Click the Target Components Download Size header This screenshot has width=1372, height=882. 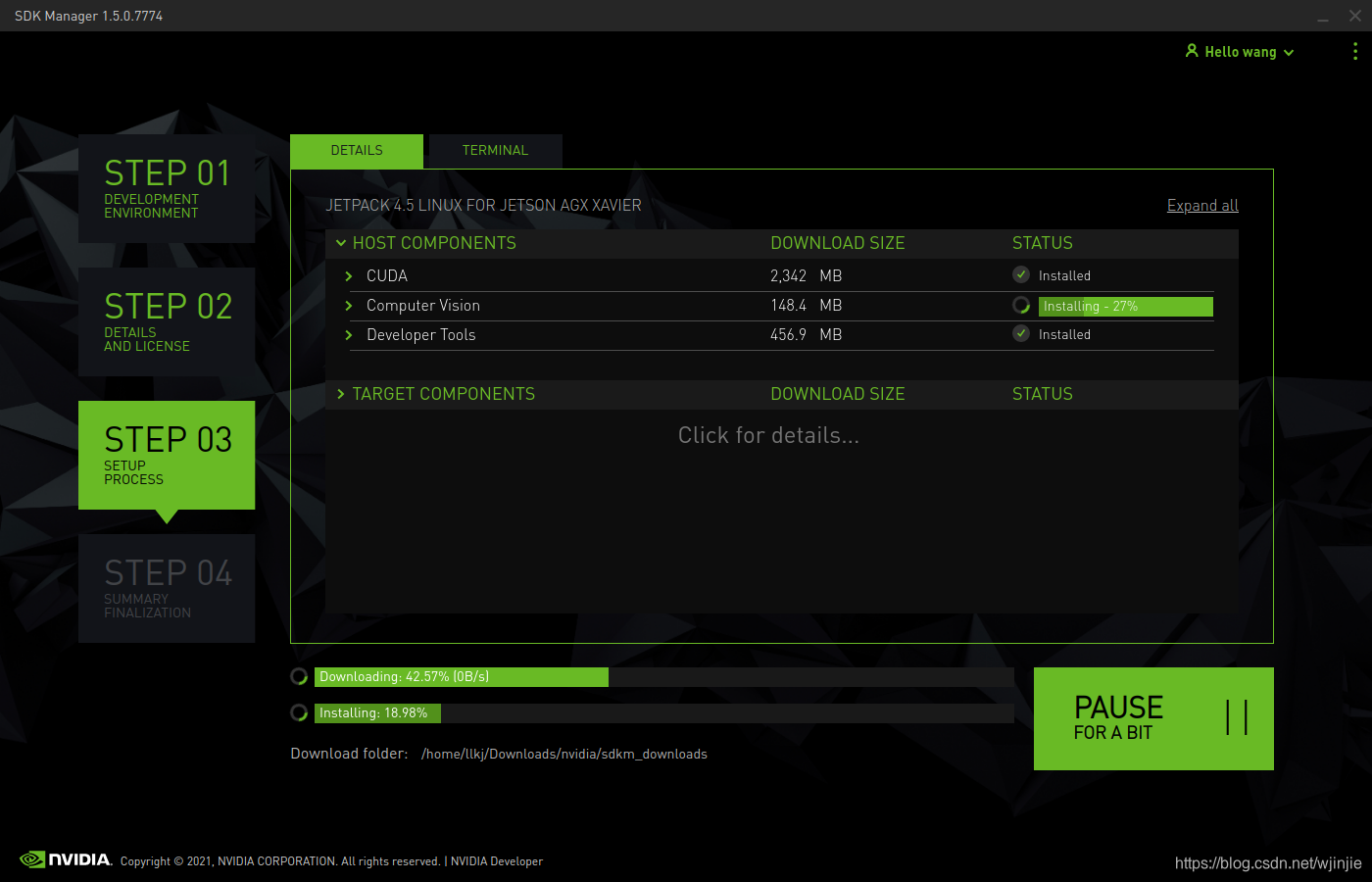pyautogui.click(x=837, y=394)
